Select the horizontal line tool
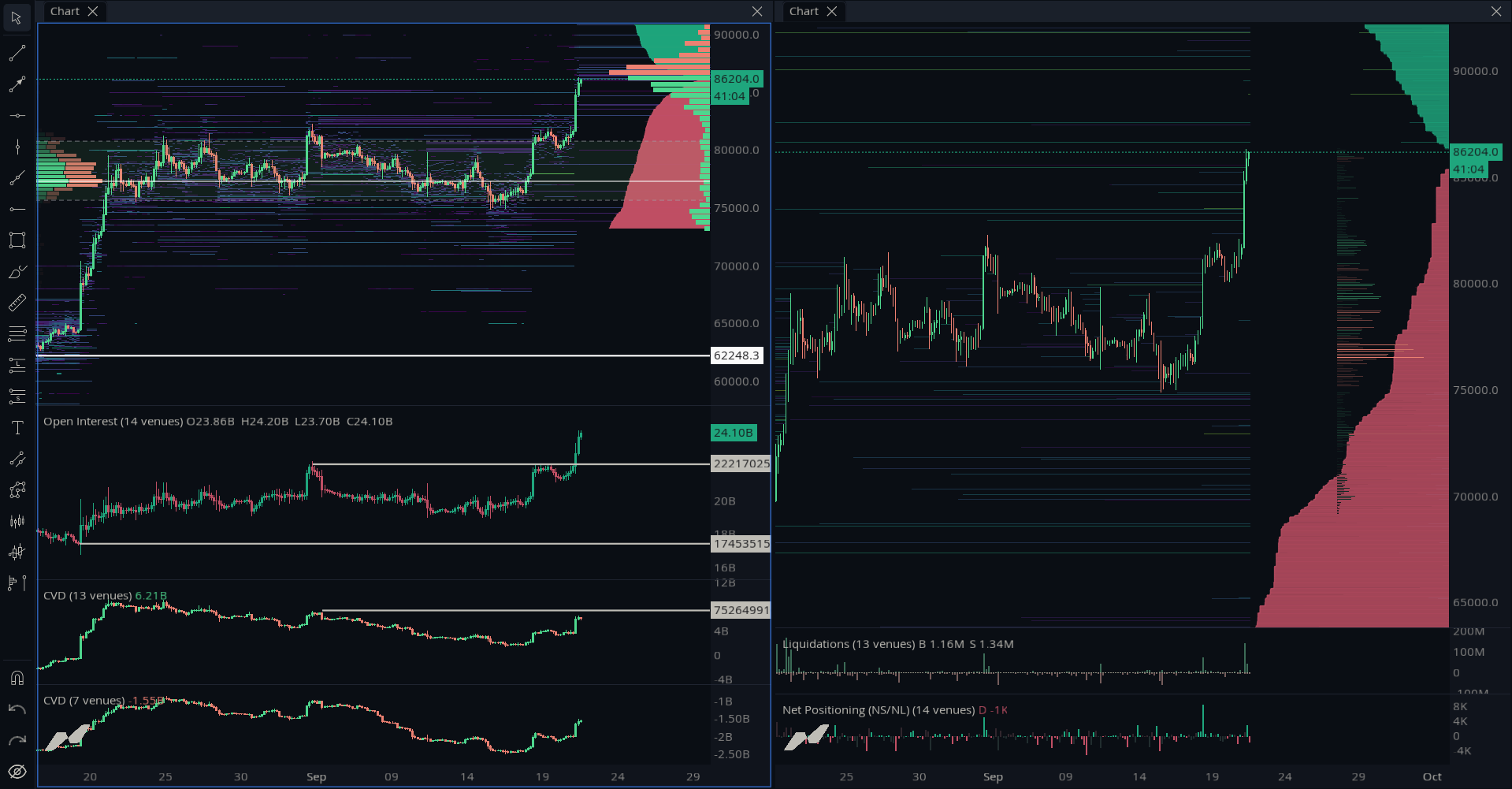The width and height of the screenshot is (1512, 789). point(17,116)
